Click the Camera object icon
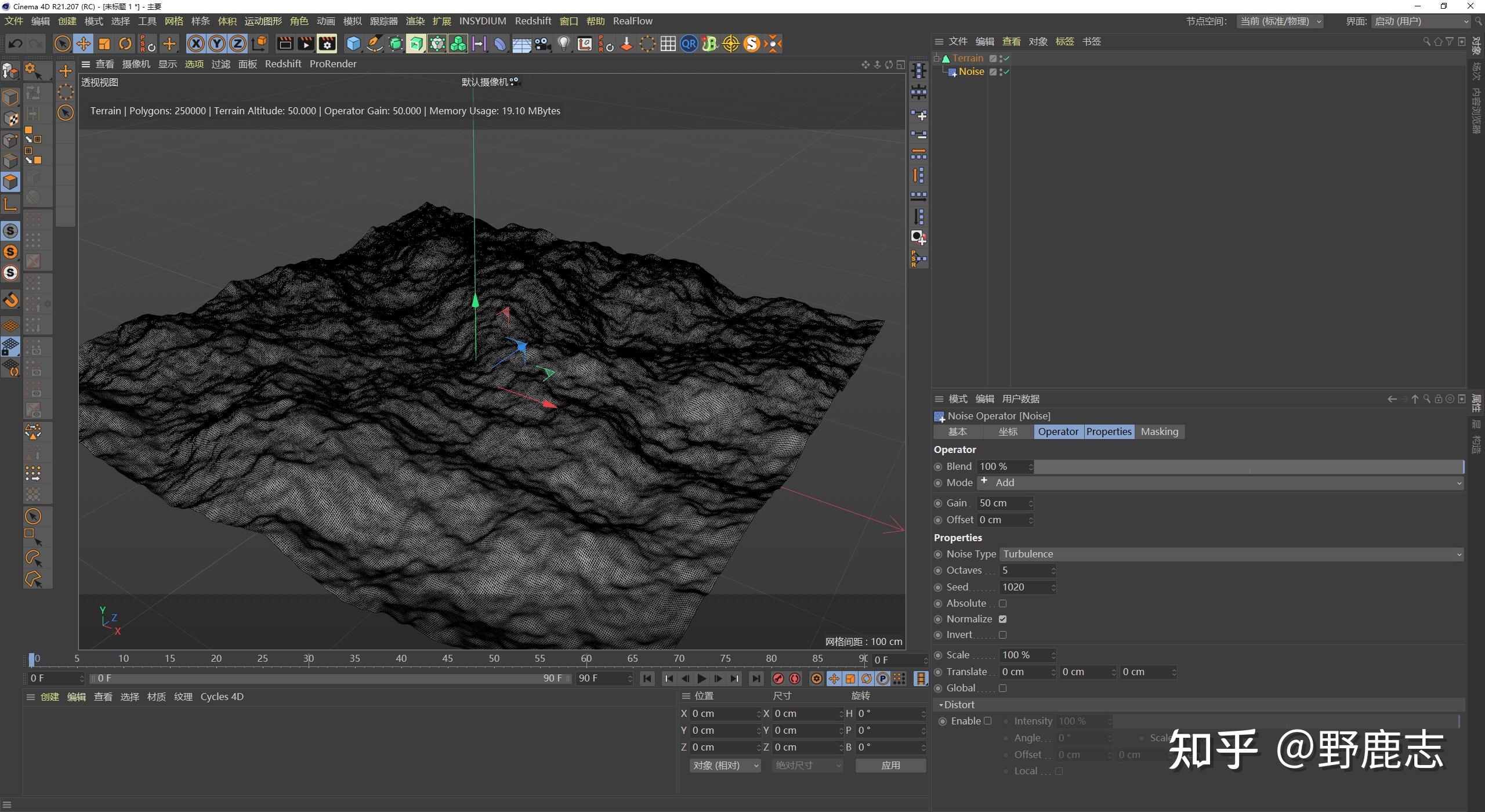 pyautogui.click(x=542, y=44)
